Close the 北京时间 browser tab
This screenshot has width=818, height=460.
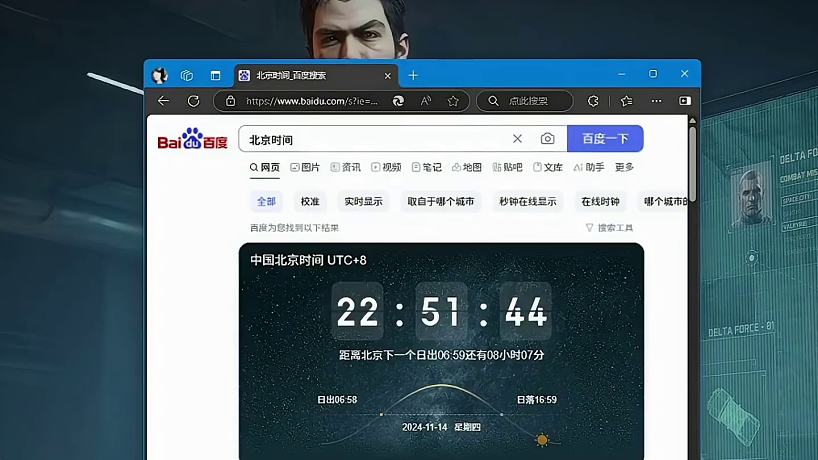[388, 76]
